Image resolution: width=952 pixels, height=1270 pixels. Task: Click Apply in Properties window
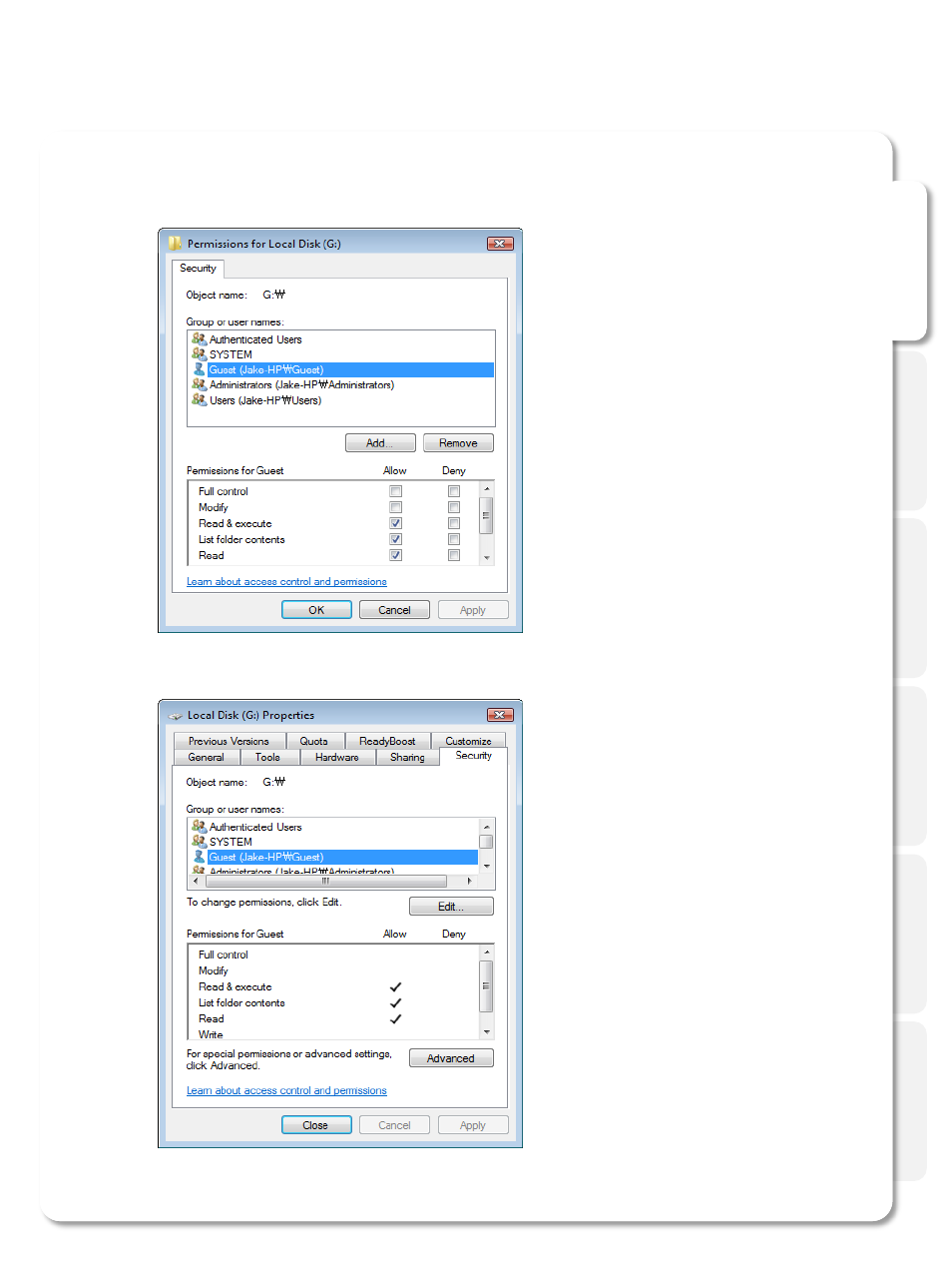tap(473, 1125)
